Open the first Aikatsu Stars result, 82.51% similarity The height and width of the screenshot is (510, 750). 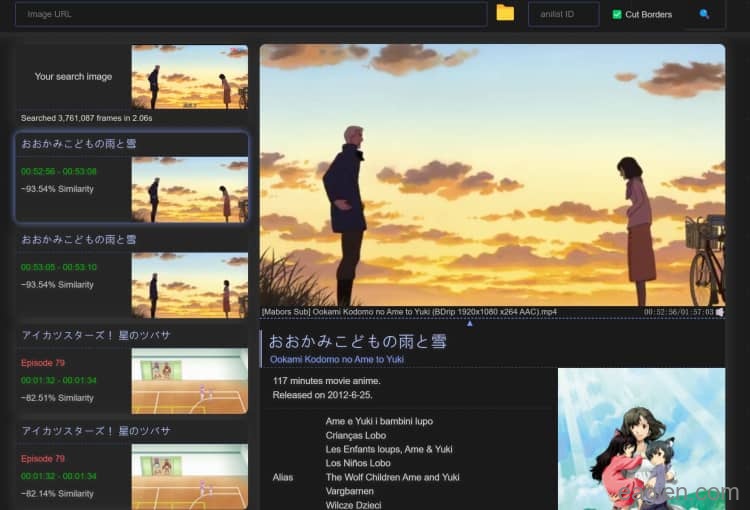point(72,372)
